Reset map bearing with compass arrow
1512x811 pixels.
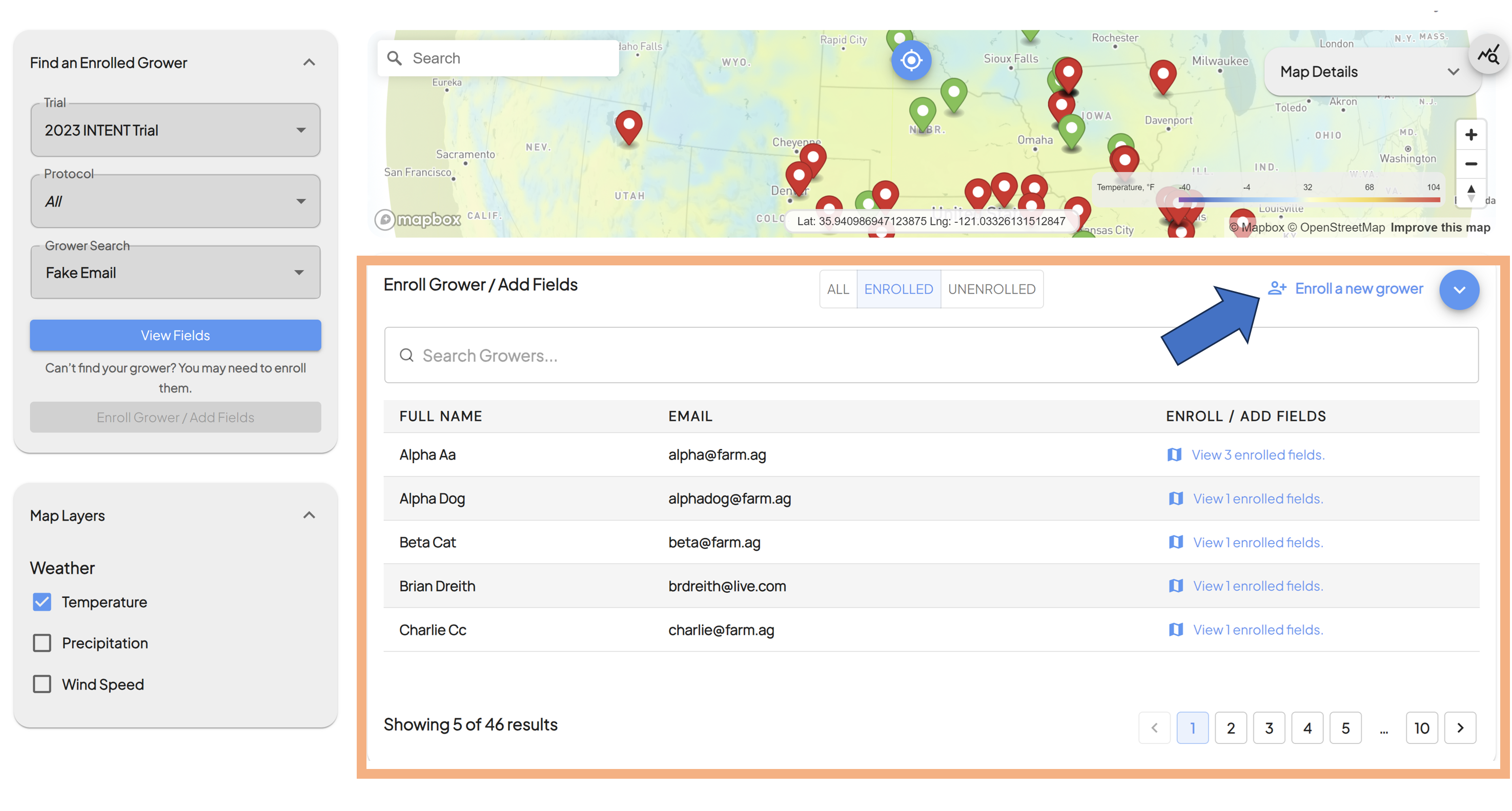click(1470, 192)
